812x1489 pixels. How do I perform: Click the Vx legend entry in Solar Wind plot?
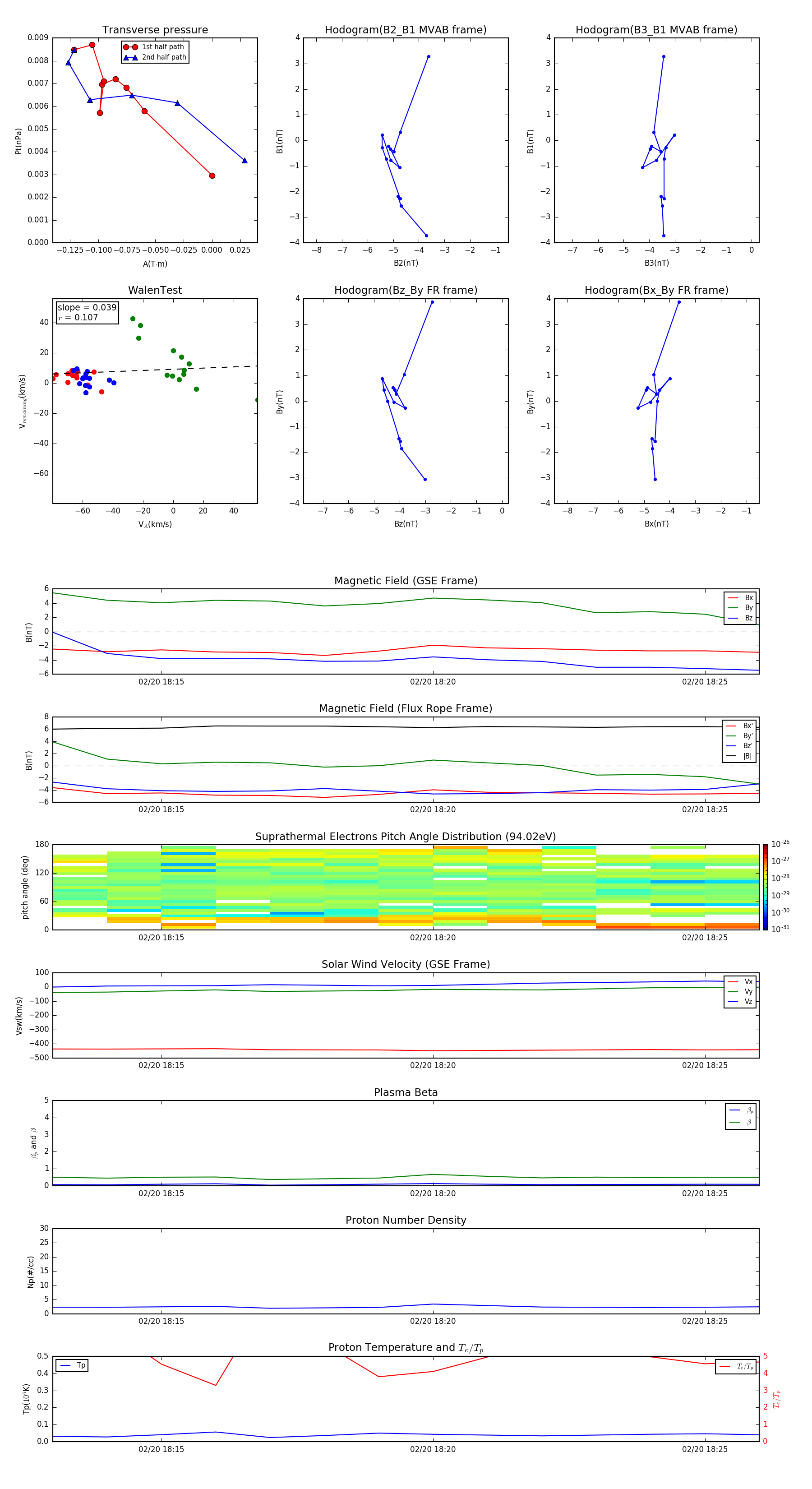(740, 981)
